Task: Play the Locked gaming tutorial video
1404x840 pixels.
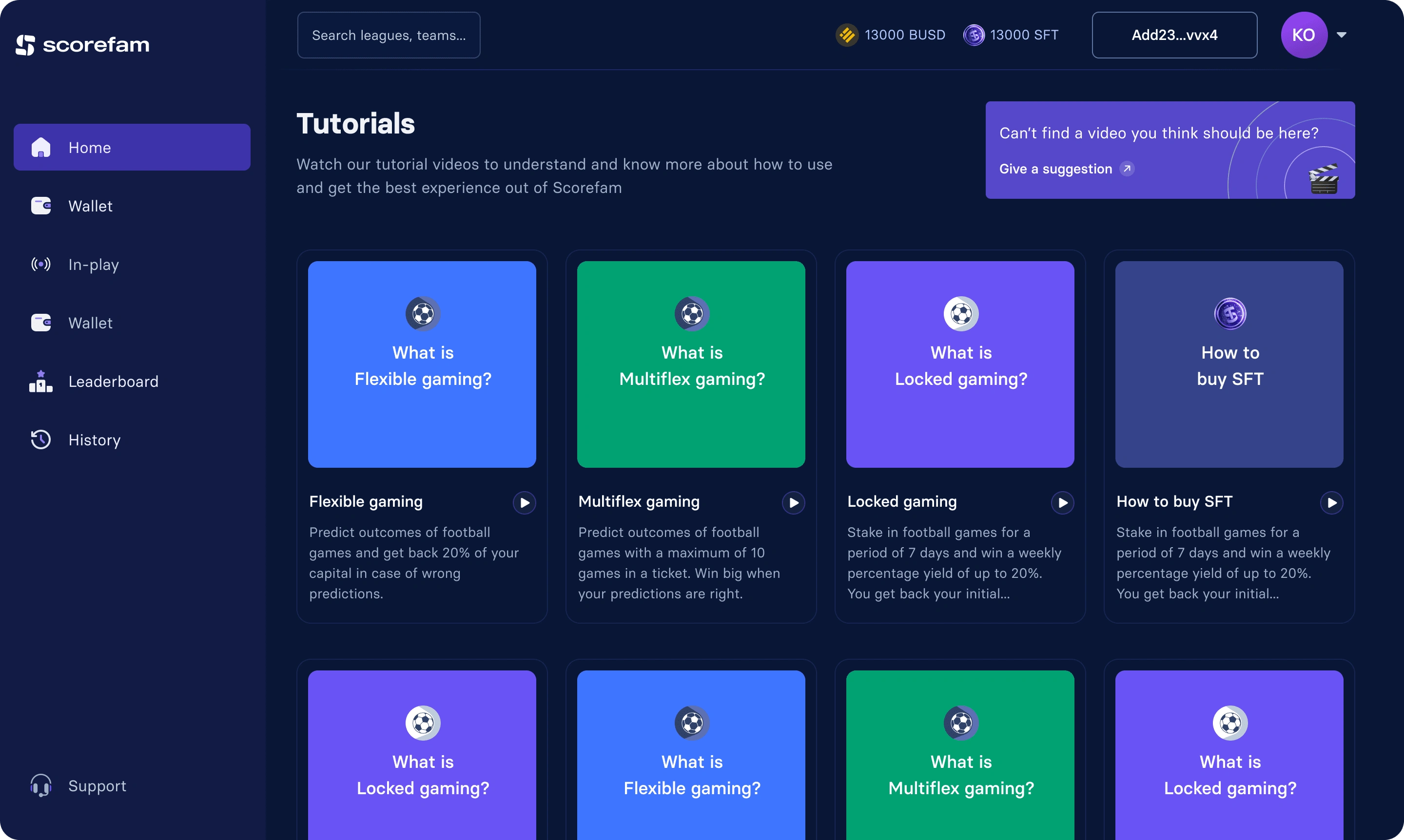Action: (x=1062, y=503)
